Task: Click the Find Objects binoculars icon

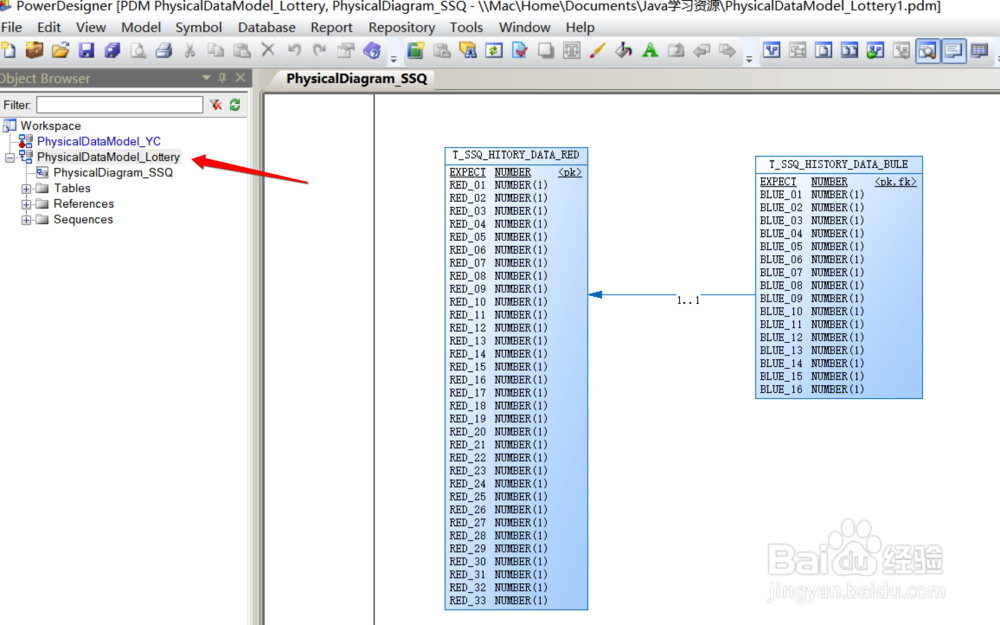Action: 468,50
